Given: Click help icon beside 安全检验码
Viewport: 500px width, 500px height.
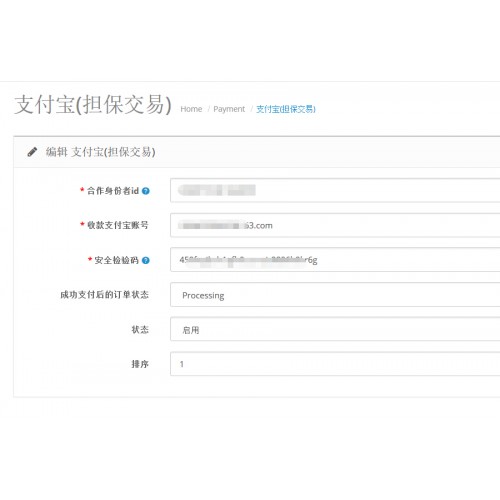Looking at the screenshot, I should point(146,260).
